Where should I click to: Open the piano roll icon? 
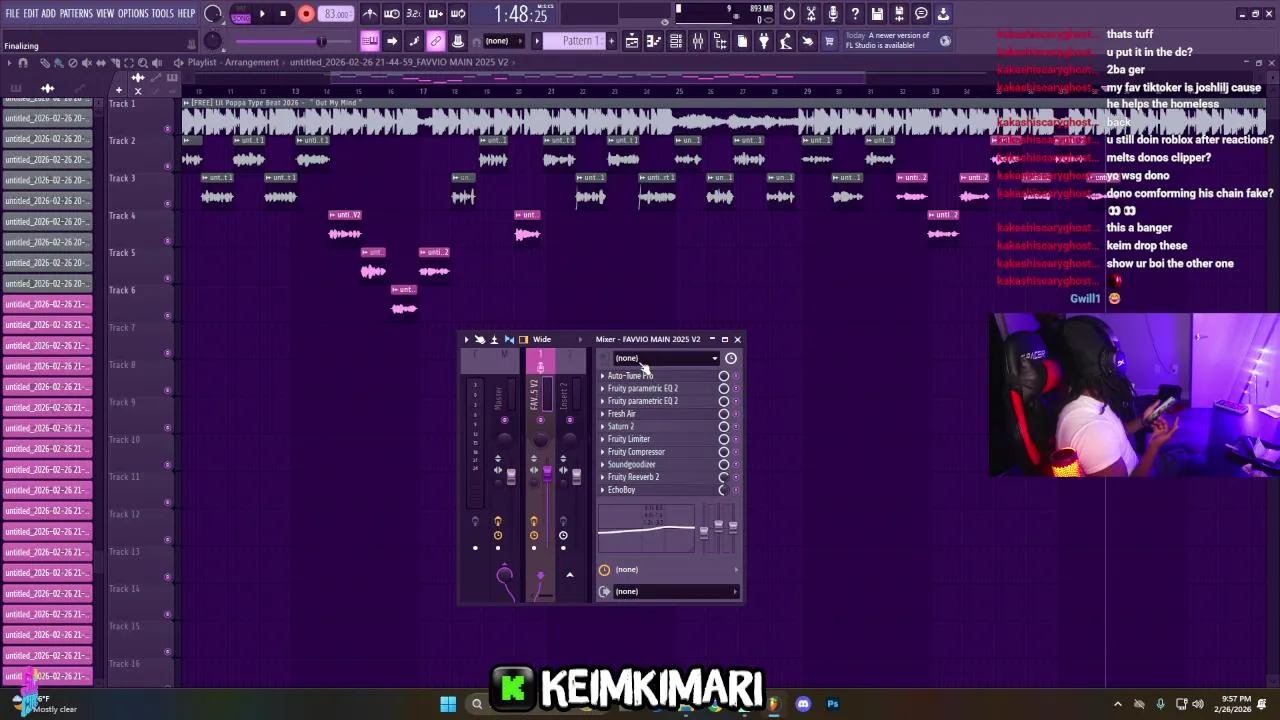tap(654, 41)
